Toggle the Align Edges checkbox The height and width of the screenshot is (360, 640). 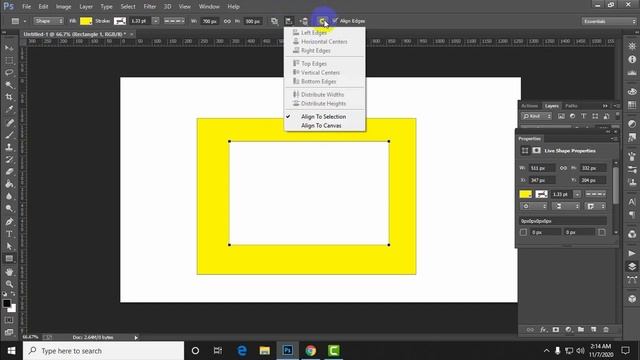[x=335, y=20]
